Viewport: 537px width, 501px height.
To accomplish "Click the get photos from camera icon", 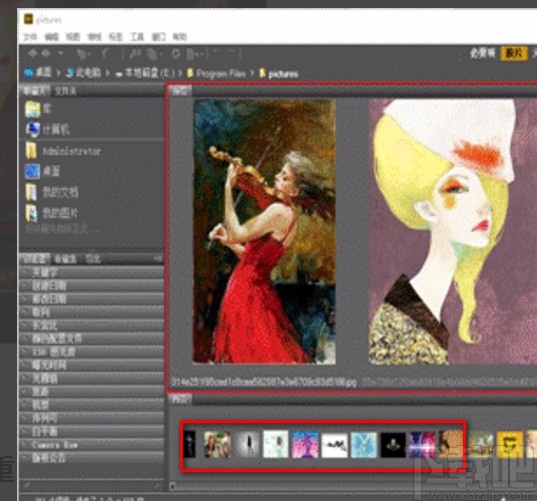I will click(x=135, y=53).
